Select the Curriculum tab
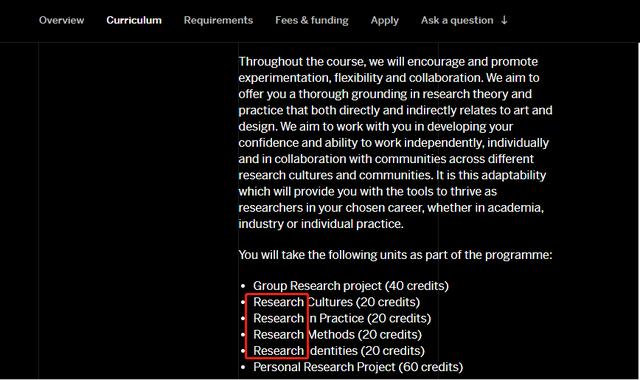Screen dimensions: 640x380 [x=134, y=20]
